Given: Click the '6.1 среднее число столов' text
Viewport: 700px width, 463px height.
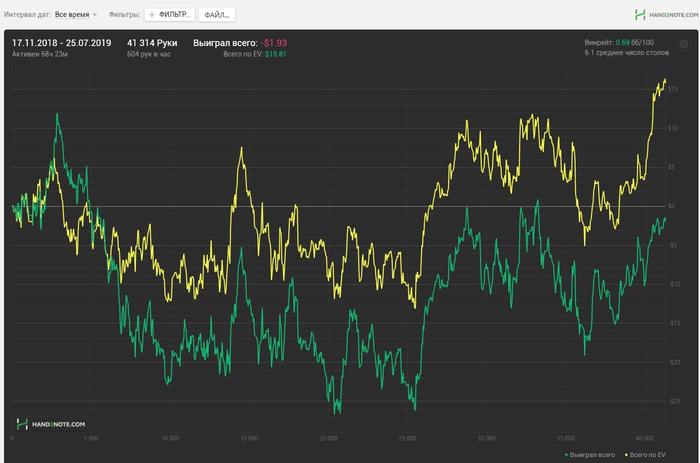Looking at the screenshot, I should pos(627,53).
